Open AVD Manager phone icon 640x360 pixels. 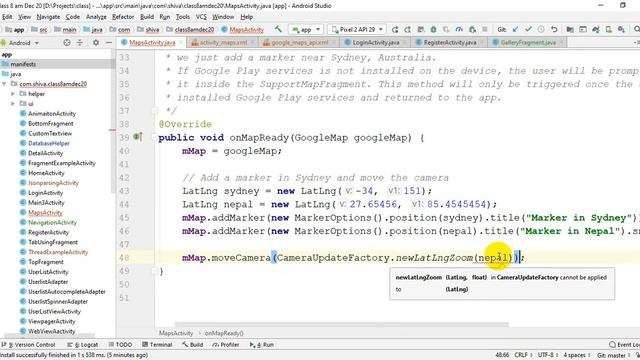click(x=609, y=29)
